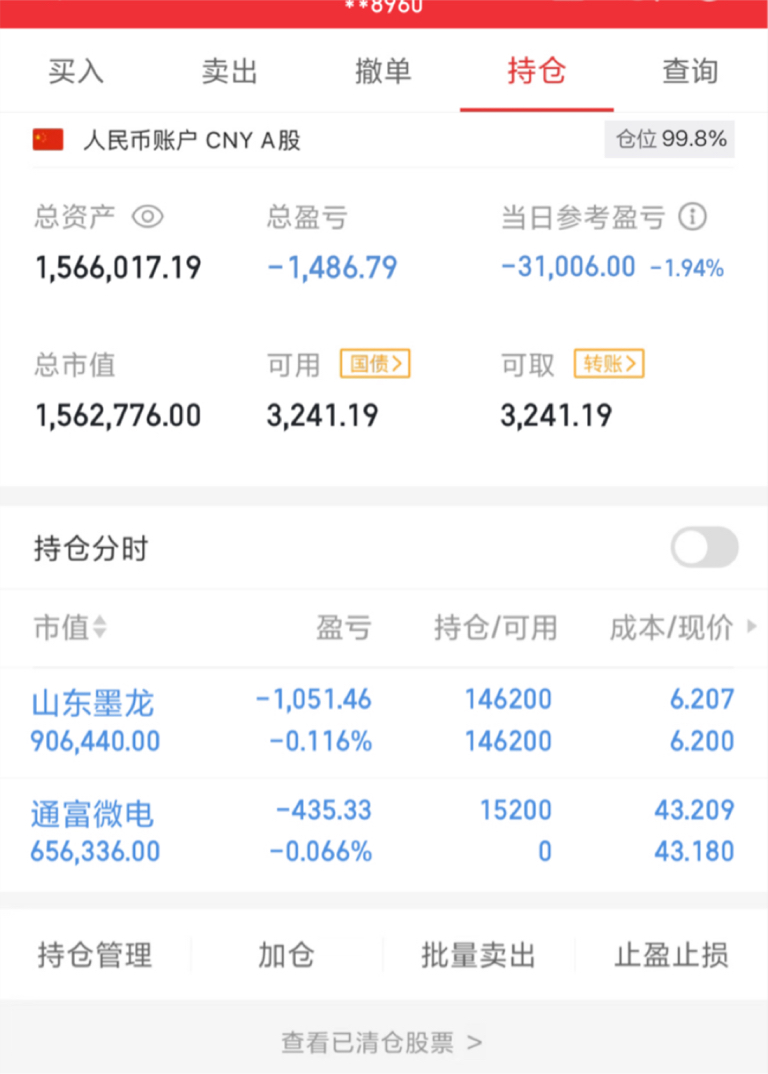Tap the China flag account icon
768x1074 pixels.
click(48, 140)
